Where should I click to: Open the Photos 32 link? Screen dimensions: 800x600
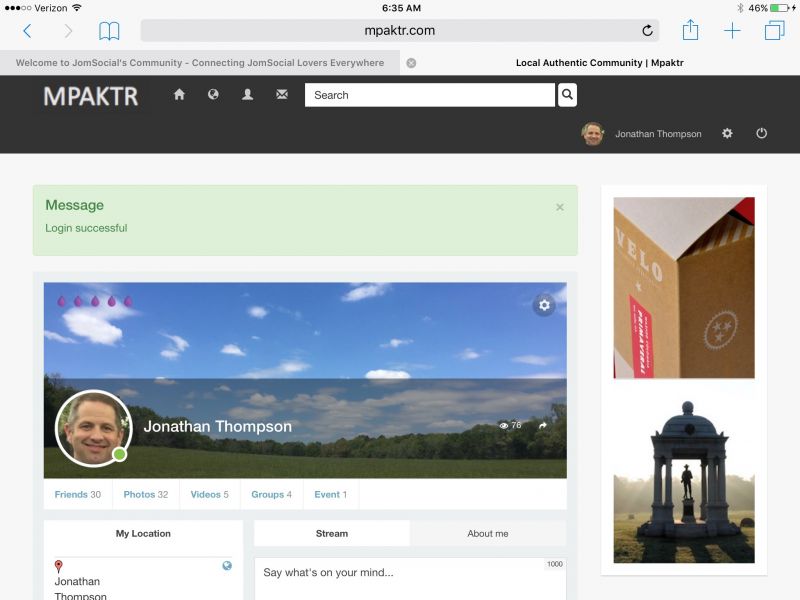(x=145, y=494)
